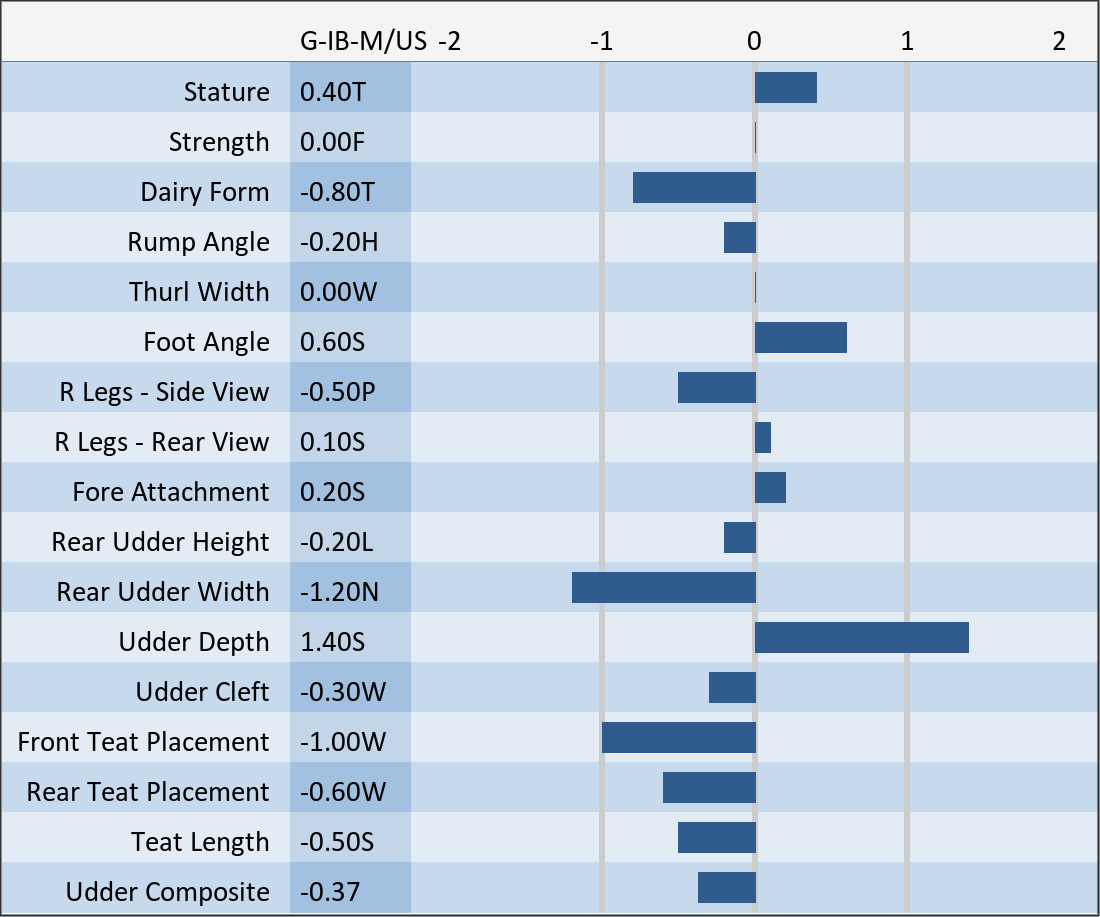1100x917 pixels.
Task: Click the axis label 2 in header
Action: [x=1059, y=41]
